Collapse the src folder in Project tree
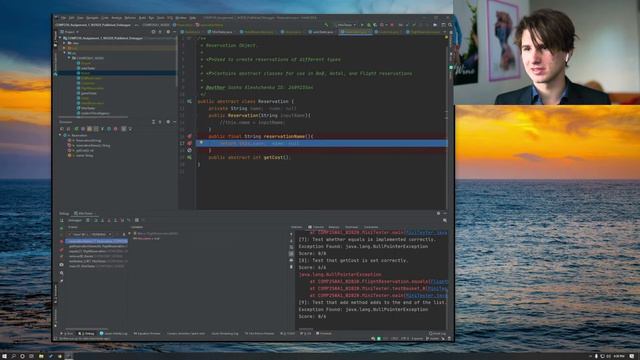Screen dimensions: 640x360 pos(64,53)
